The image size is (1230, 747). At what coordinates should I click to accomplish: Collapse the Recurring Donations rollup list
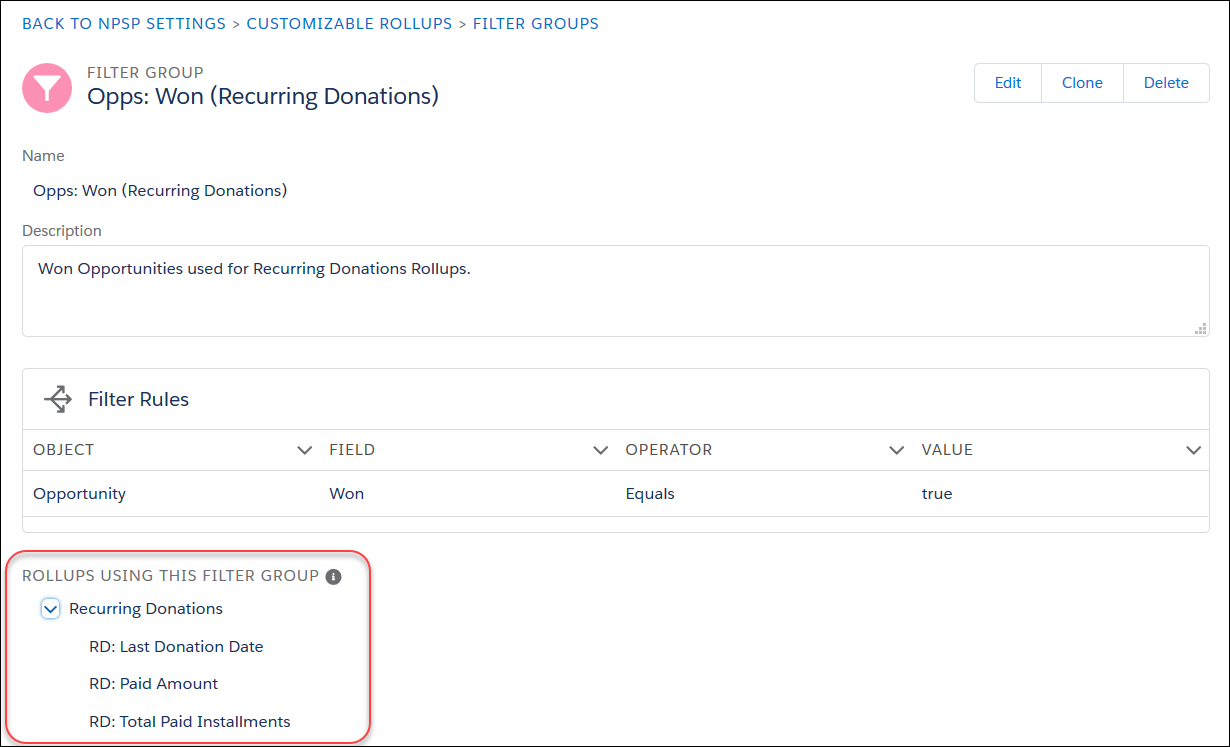pyautogui.click(x=50, y=608)
